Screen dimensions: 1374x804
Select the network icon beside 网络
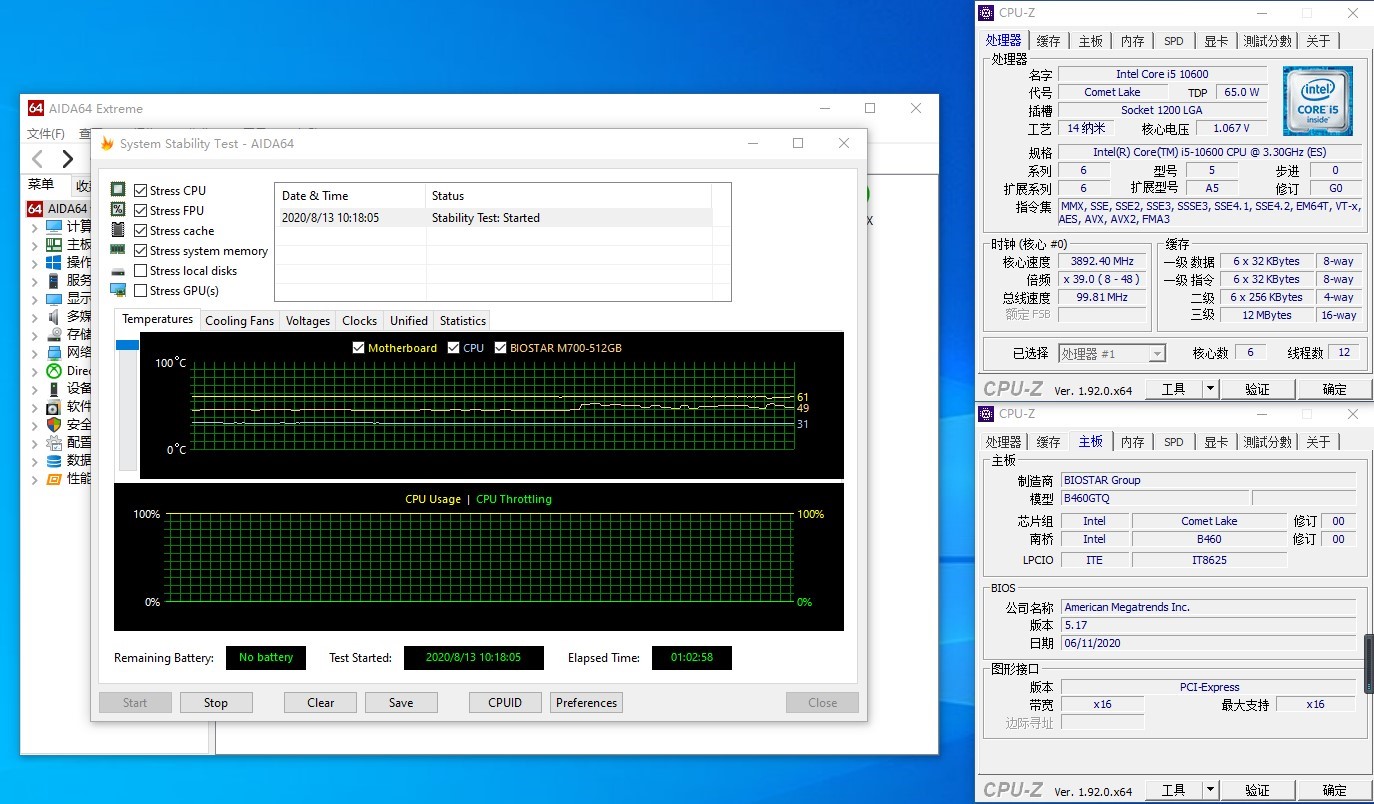point(54,352)
